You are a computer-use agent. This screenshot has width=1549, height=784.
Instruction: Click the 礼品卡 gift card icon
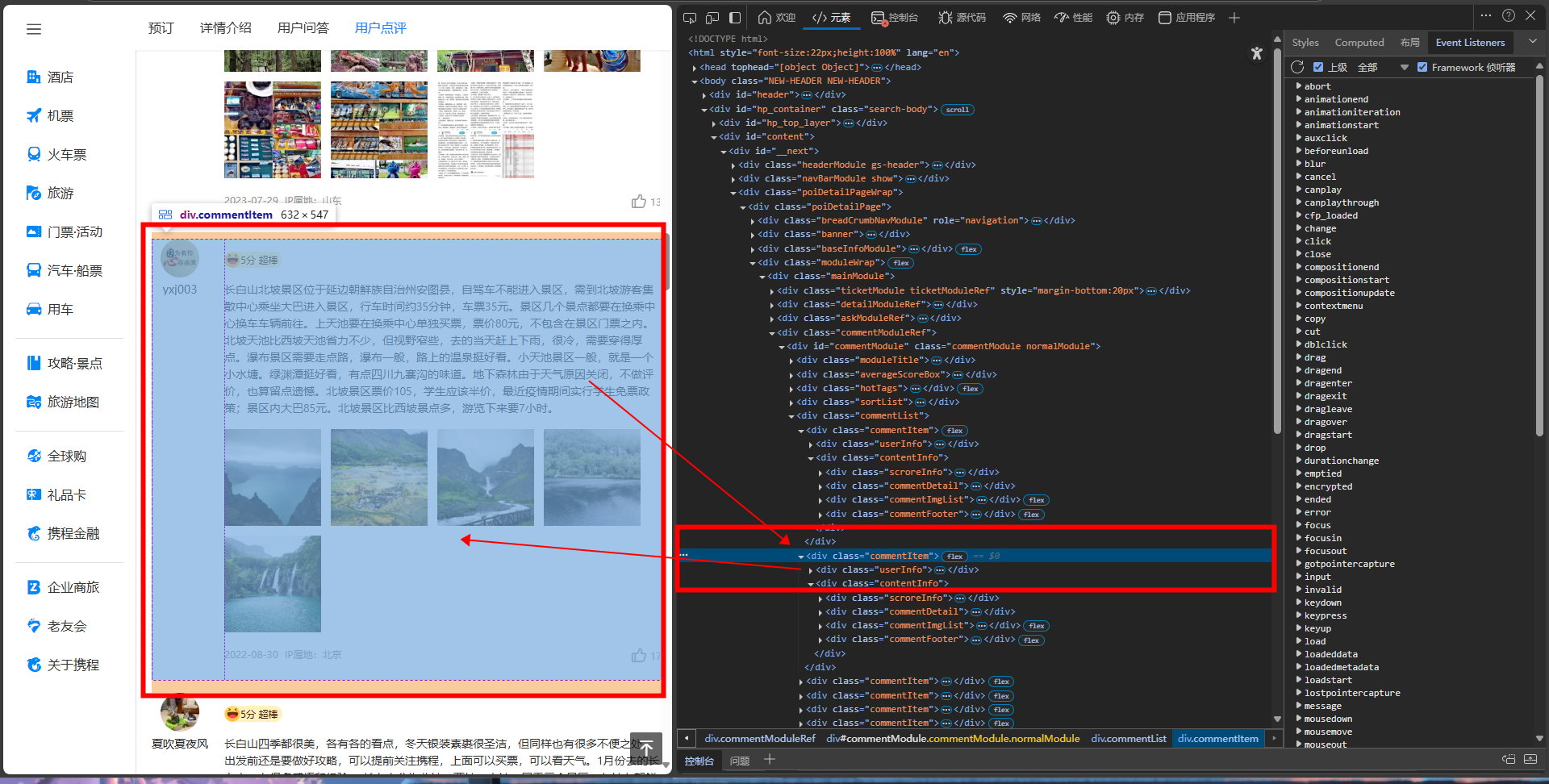(34, 495)
